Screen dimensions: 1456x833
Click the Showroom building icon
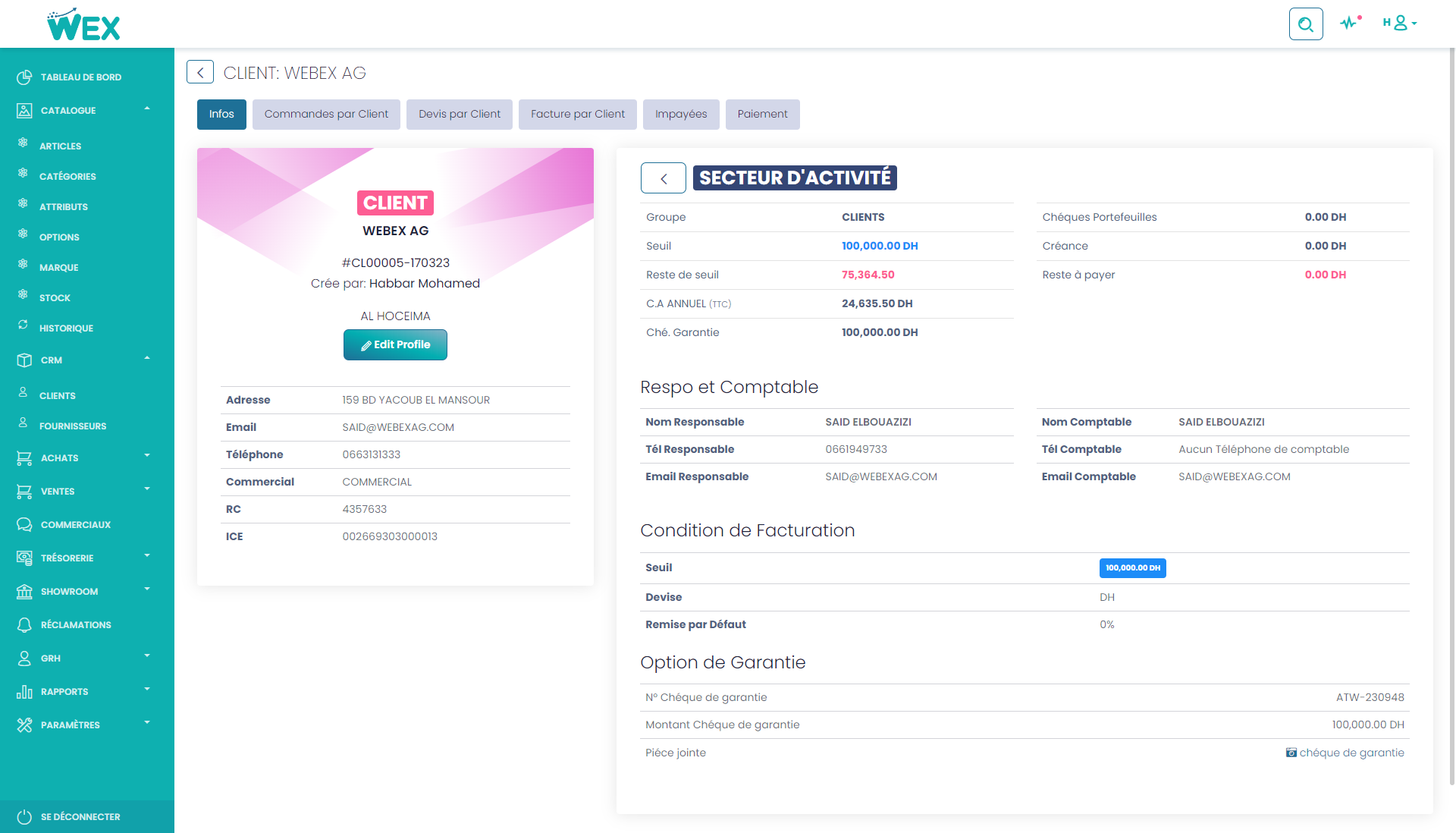point(24,592)
